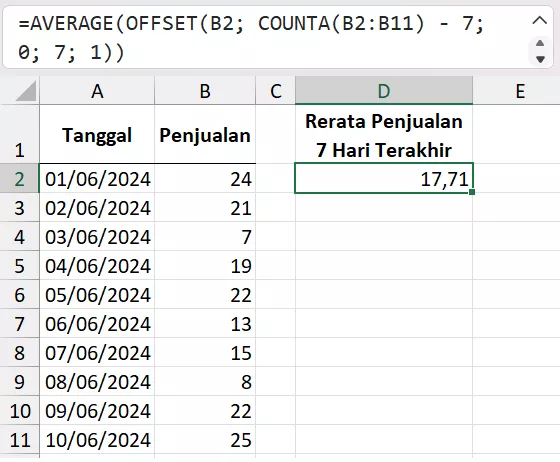Select date cell 10/06/2024

coord(97,440)
